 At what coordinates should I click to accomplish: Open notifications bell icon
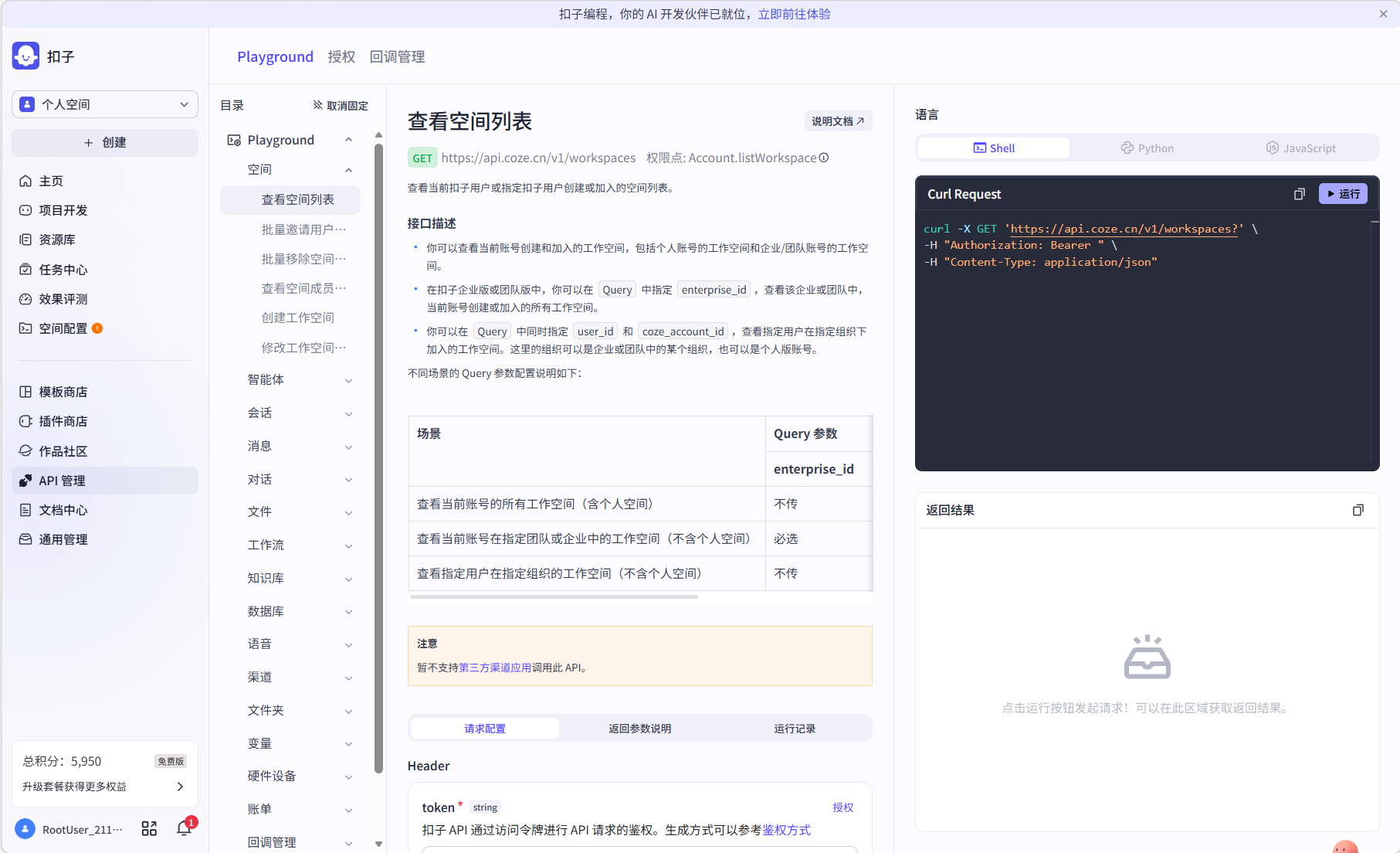[x=184, y=829]
